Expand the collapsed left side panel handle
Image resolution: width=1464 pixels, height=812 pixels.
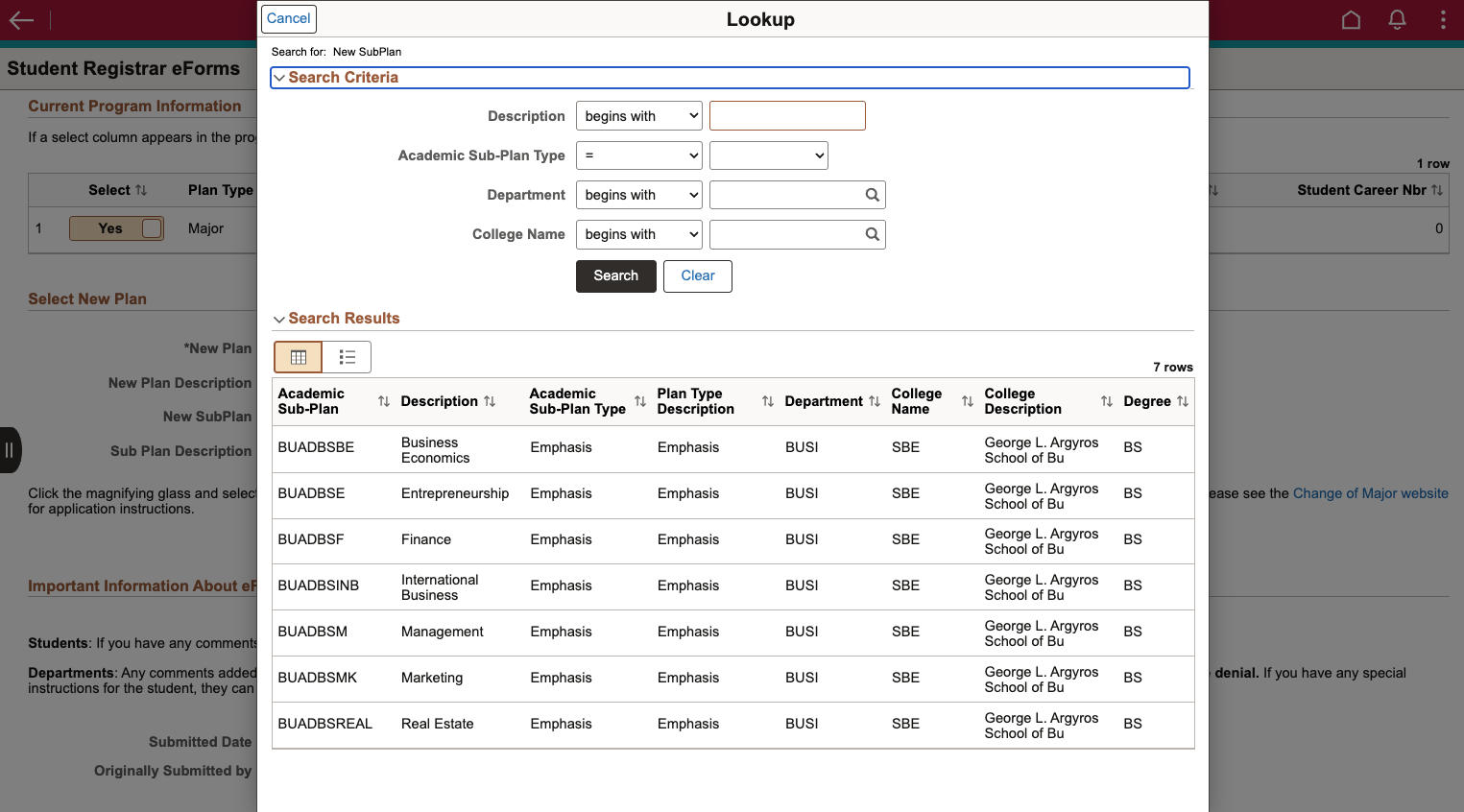10,450
